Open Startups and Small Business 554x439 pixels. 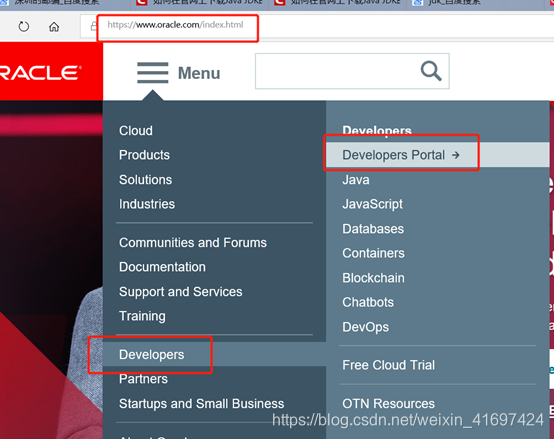tap(201, 404)
